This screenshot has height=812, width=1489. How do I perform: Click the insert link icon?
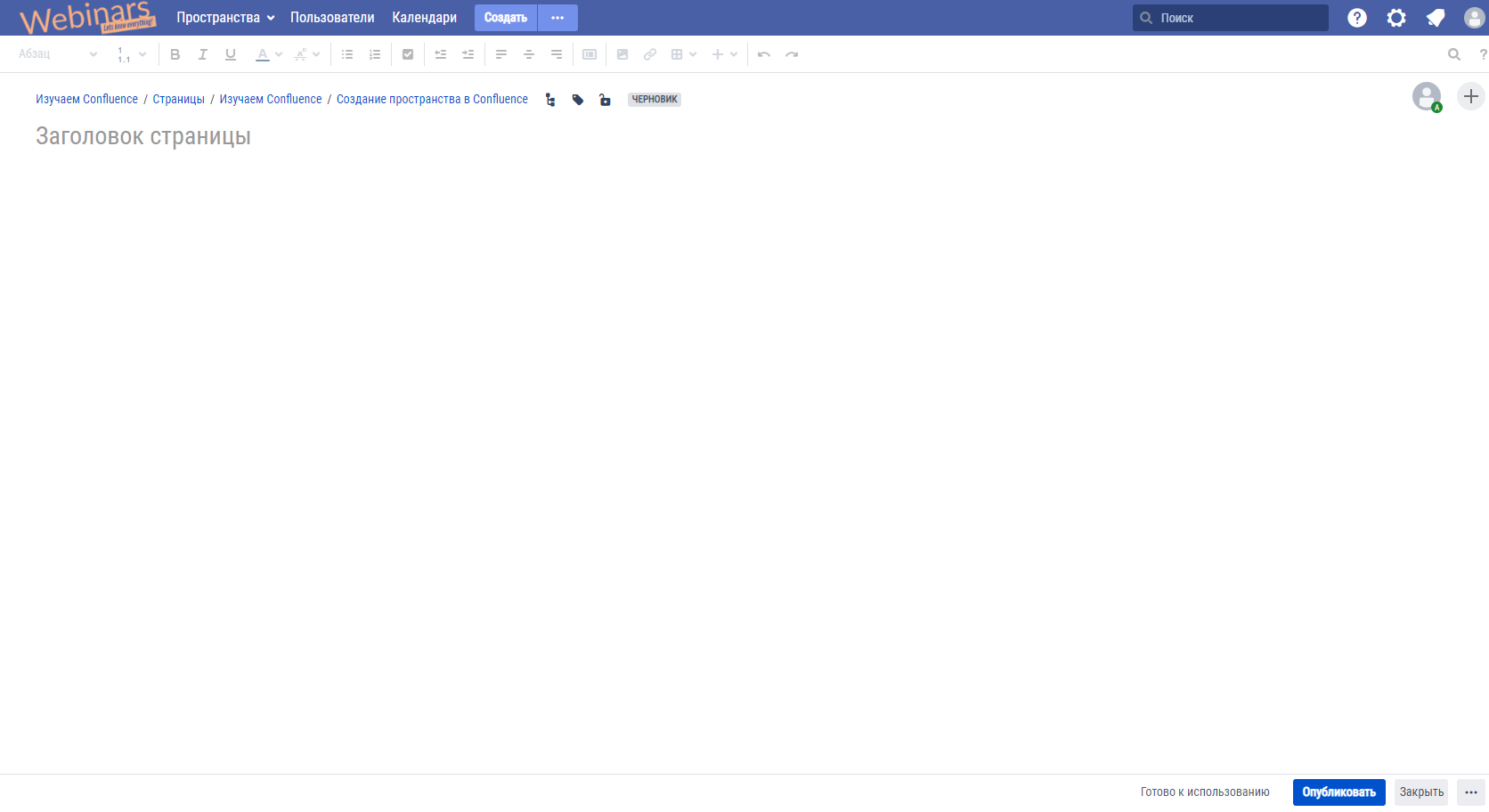[x=650, y=54]
